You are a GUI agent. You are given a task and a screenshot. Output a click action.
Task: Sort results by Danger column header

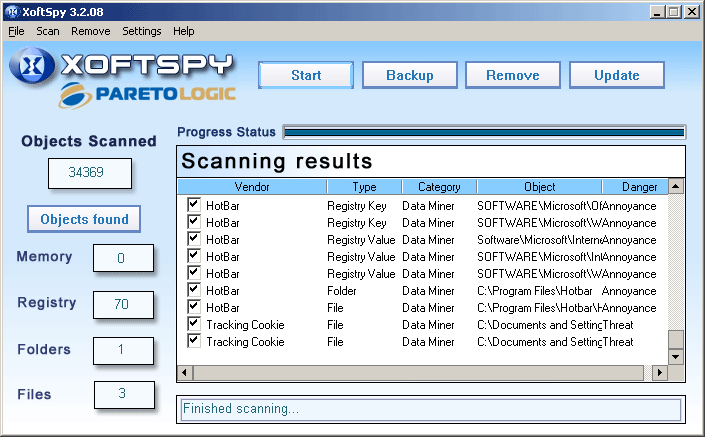pyautogui.click(x=635, y=187)
